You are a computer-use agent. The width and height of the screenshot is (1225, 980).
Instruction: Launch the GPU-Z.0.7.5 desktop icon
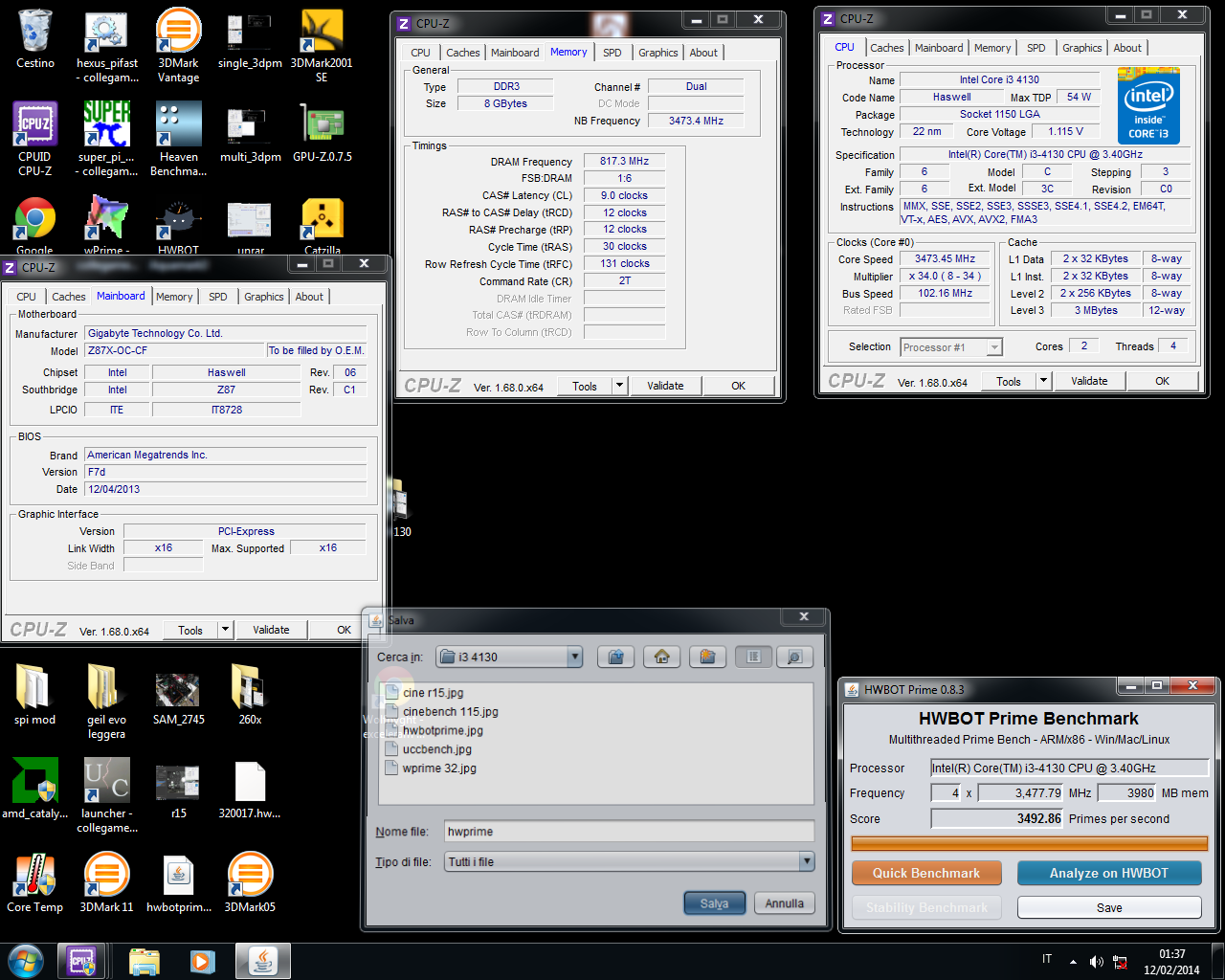tap(322, 132)
